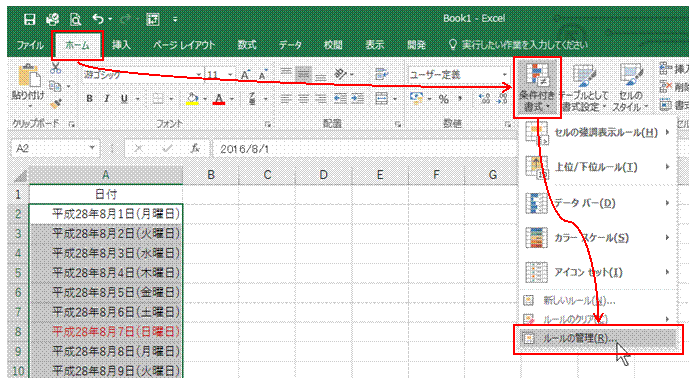
Task: Open the テーブルとして書式設定 dropdown
Action: coord(584,87)
